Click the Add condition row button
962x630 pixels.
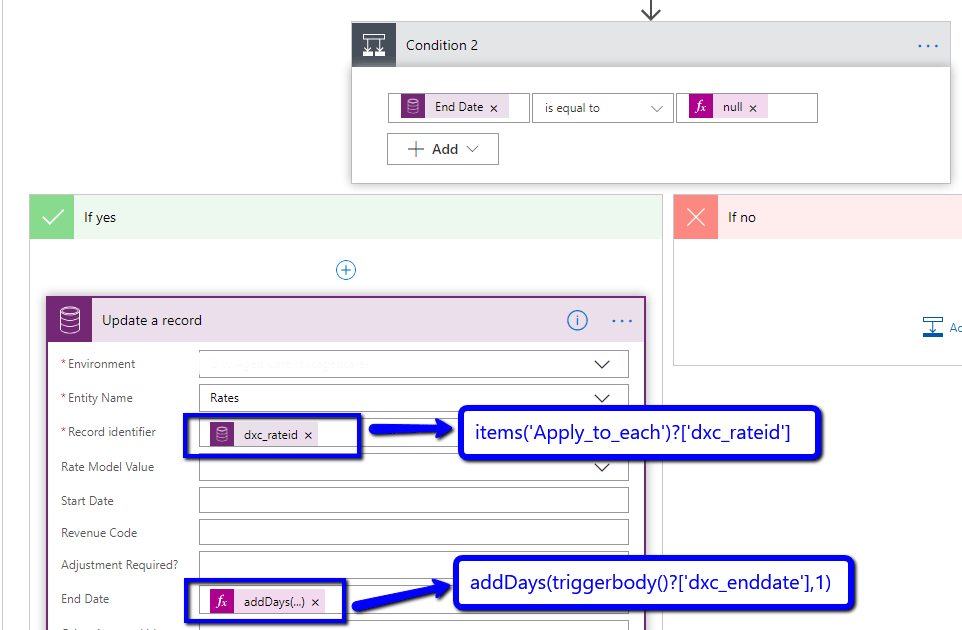(x=443, y=149)
